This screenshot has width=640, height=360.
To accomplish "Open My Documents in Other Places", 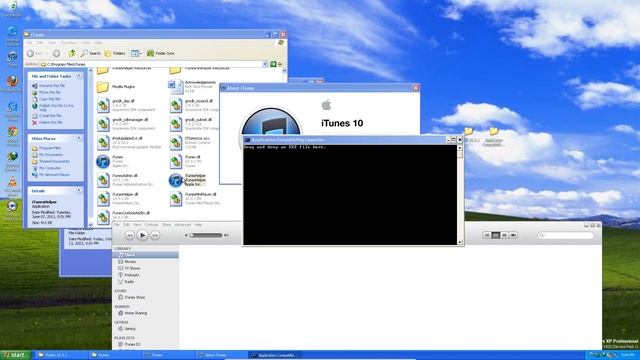I will pos(48,155).
